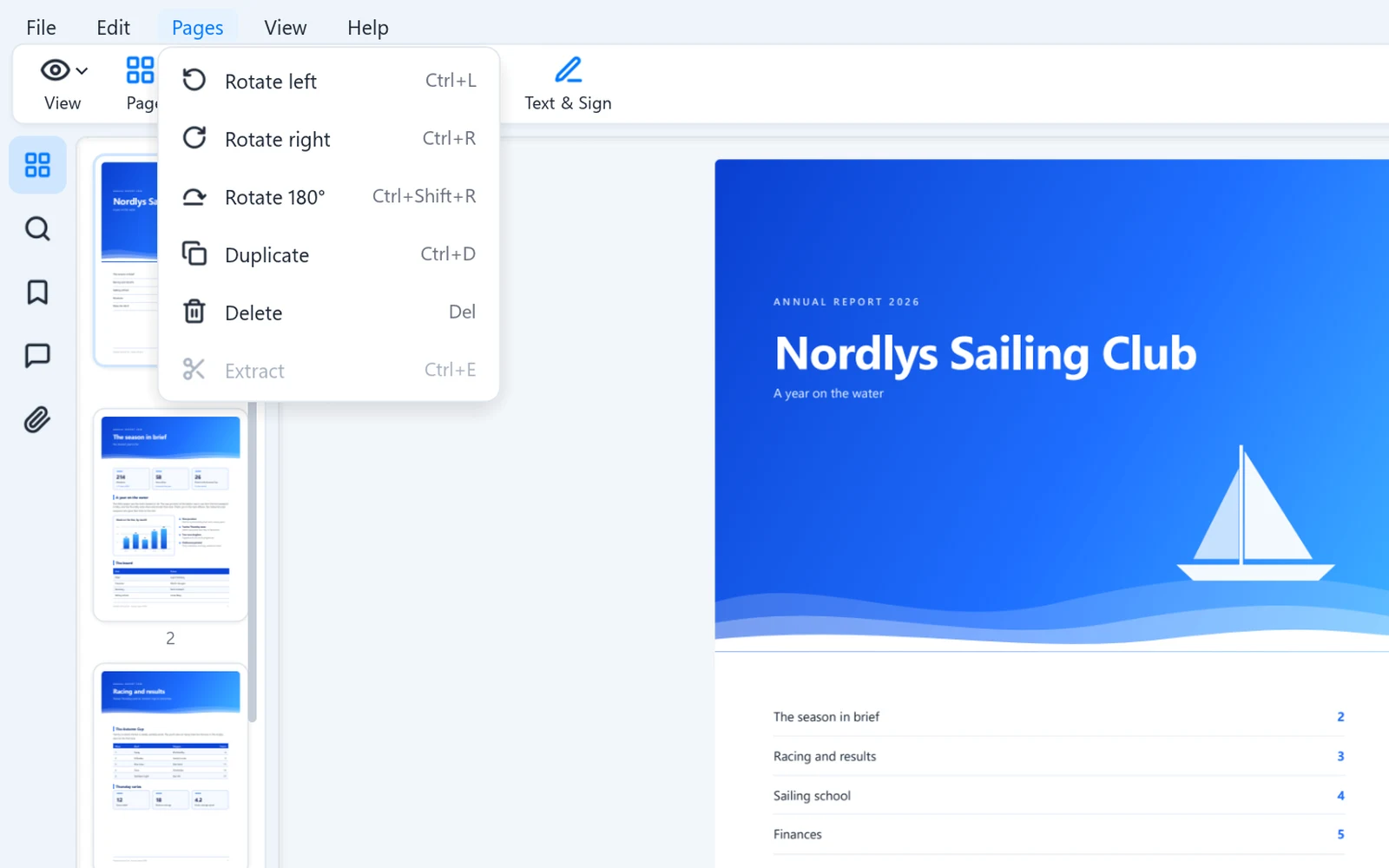Viewport: 1389px width, 868px height.
Task: Click the Ctrl+D shortcut label
Action: [x=448, y=253]
